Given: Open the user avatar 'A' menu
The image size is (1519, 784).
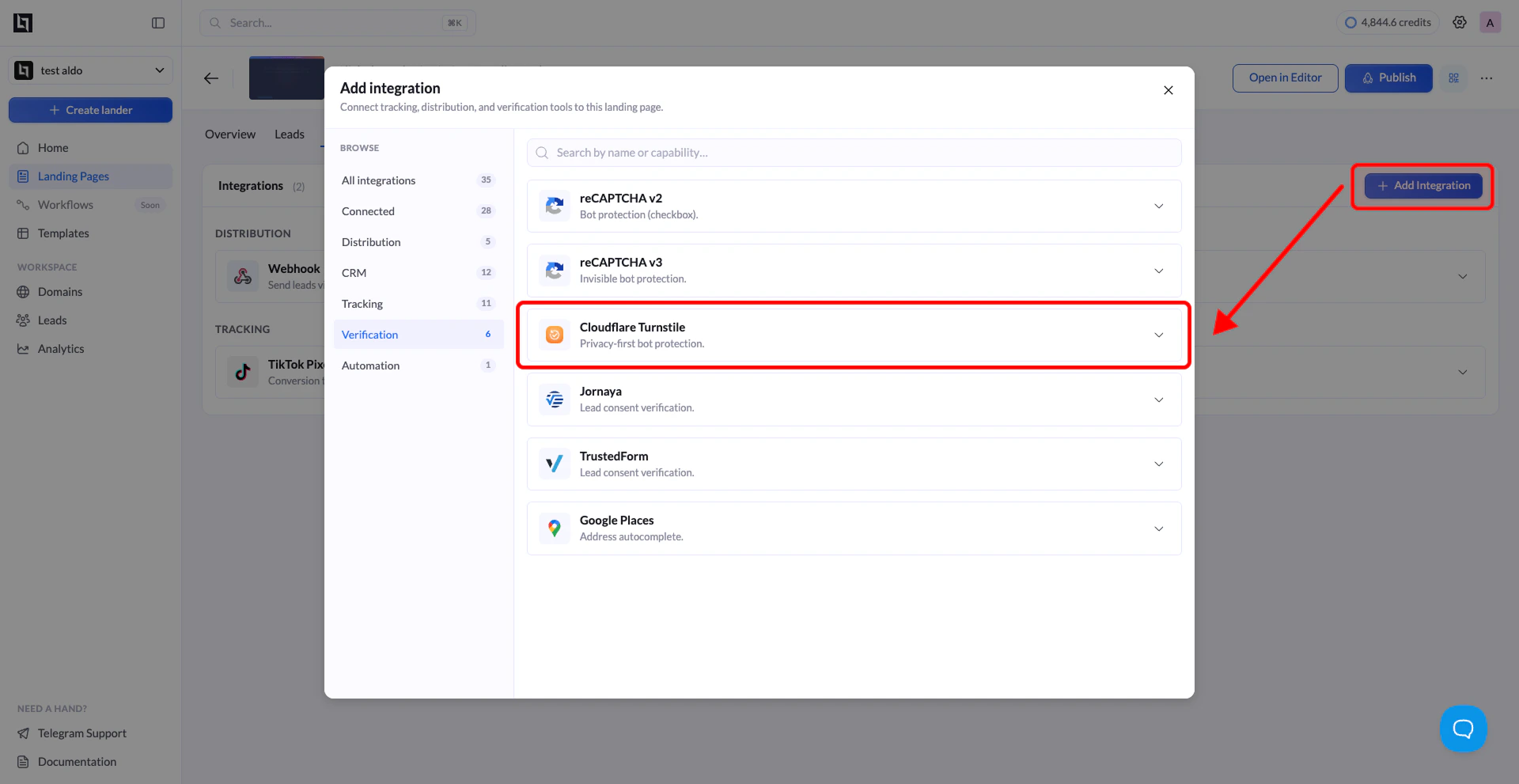Looking at the screenshot, I should pos(1490,22).
